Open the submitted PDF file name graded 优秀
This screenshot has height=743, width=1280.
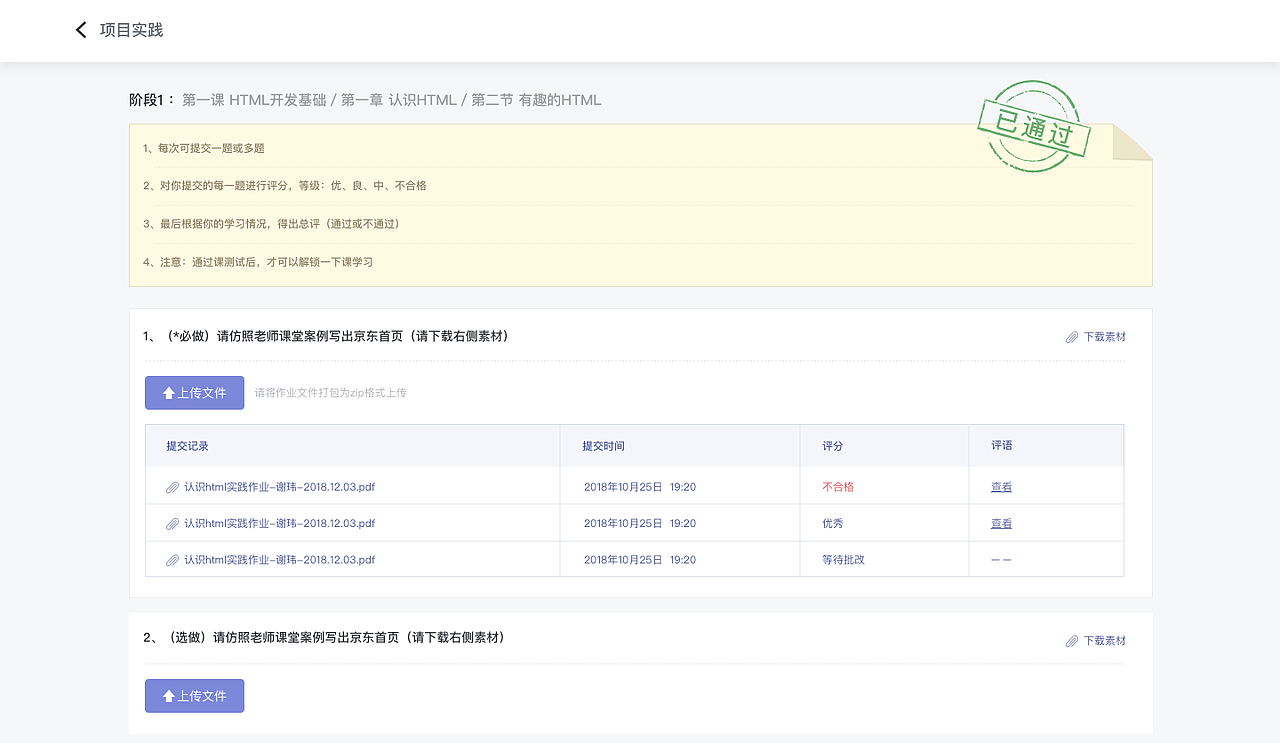[279, 523]
